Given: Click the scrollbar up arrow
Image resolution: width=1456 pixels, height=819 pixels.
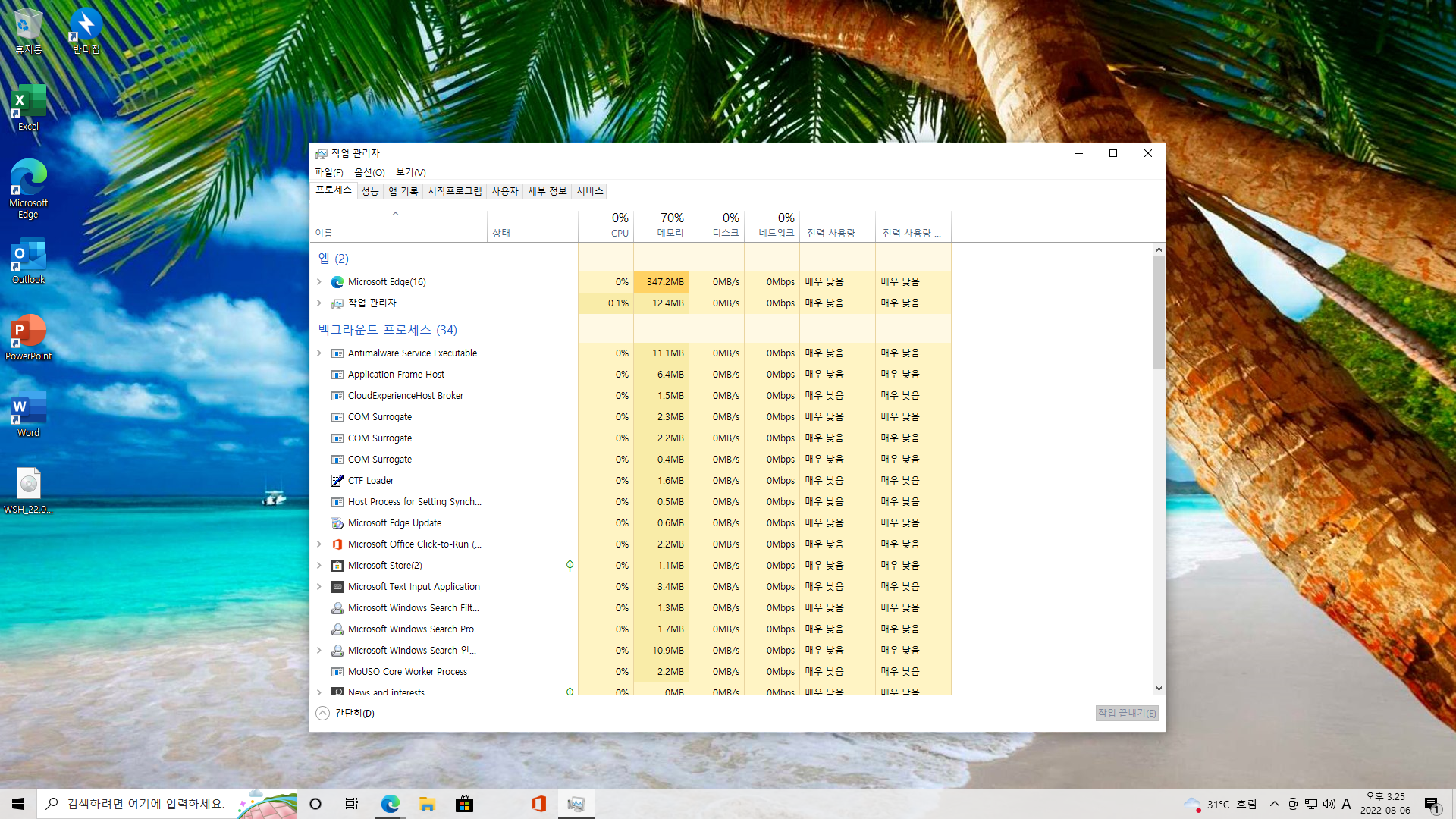Looking at the screenshot, I should tap(1159, 249).
